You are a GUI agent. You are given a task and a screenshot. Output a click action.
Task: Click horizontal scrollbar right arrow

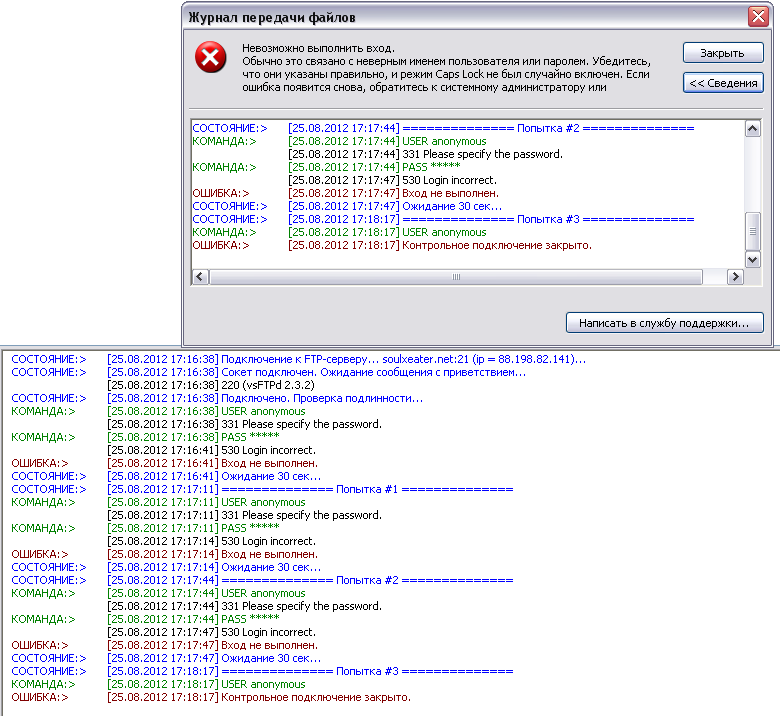click(x=735, y=277)
